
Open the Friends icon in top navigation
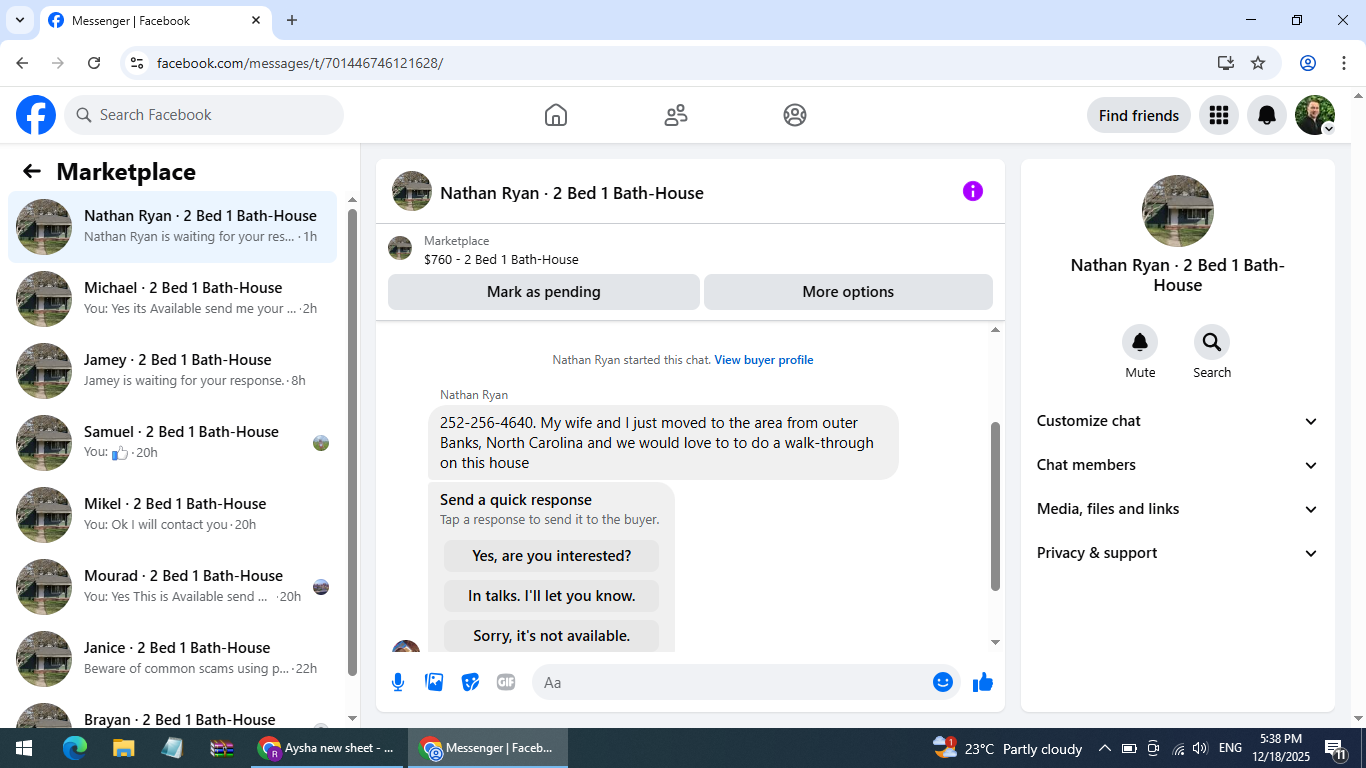(x=676, y=115)
